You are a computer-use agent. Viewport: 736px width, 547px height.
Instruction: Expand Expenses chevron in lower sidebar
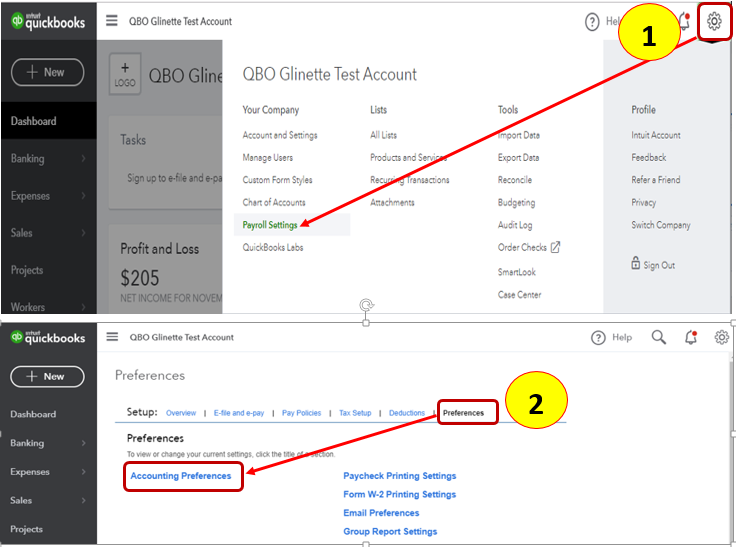tap(84, 471)
